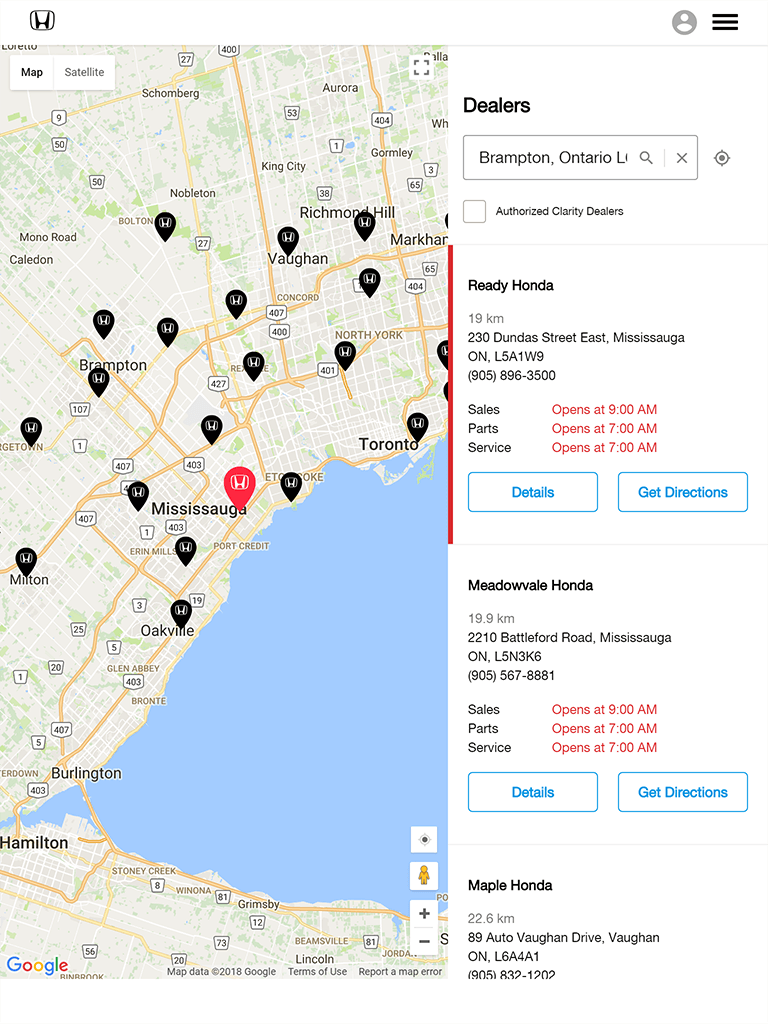768x1024 pixels.
Task: Click Ready Honda phone (905) 896-3500
Action: (x=512, y=376)
